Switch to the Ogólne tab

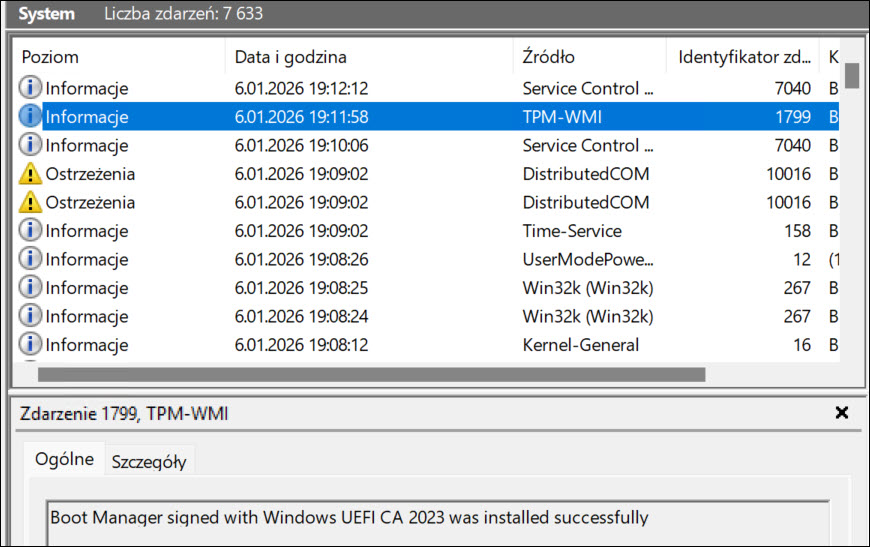pyautogui.click(x=64, y=460)
